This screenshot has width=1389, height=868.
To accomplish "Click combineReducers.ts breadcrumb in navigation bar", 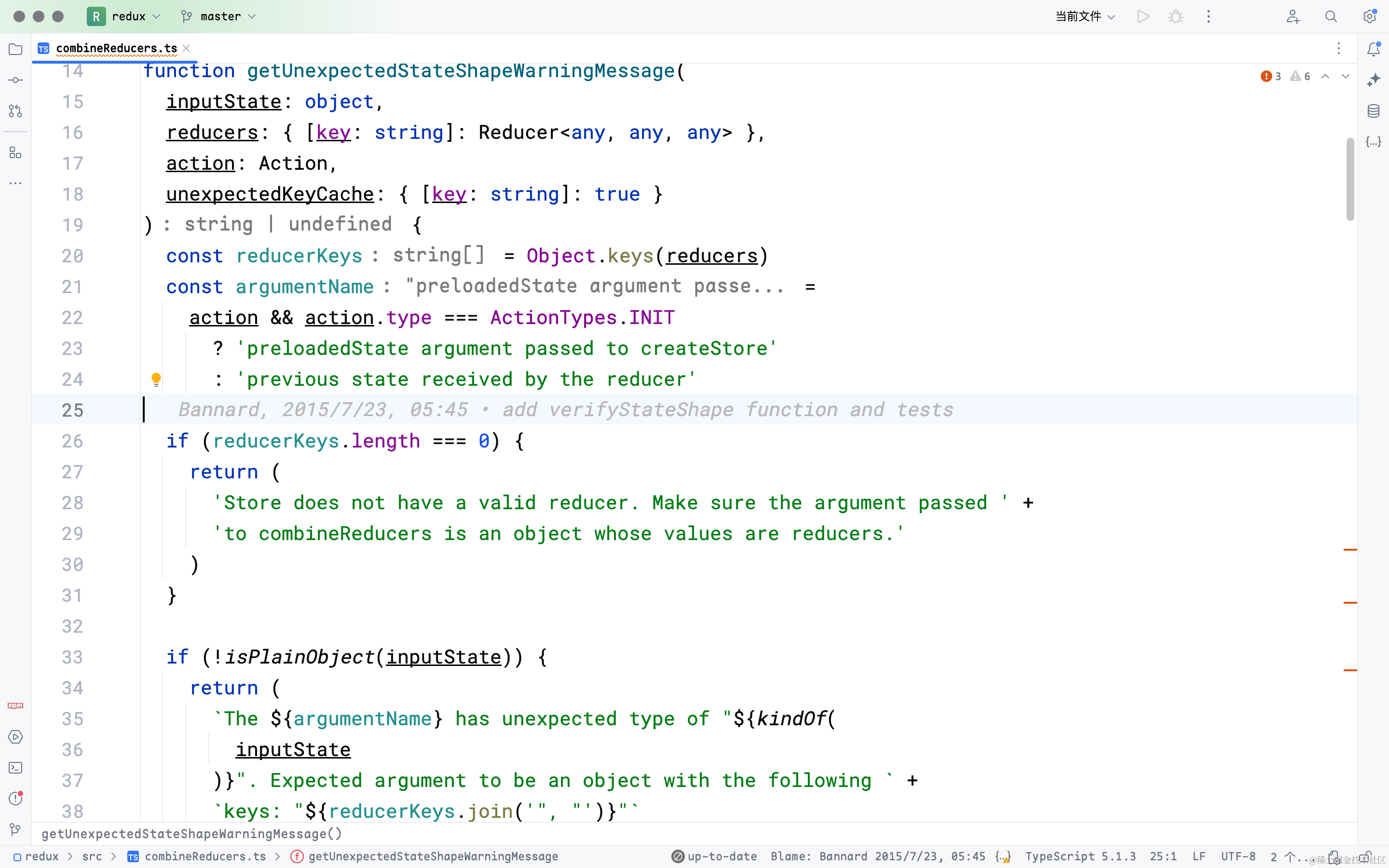I will coord(197,856).
